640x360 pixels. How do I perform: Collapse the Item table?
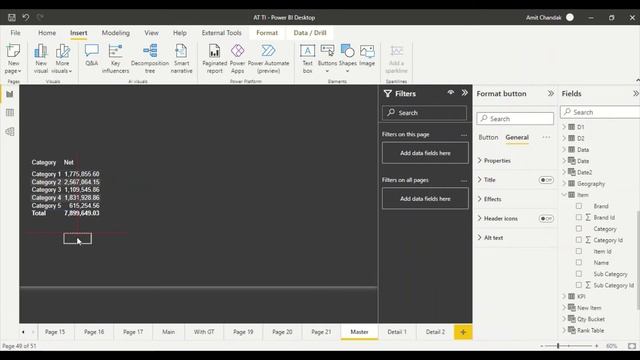tap(564, 195)
